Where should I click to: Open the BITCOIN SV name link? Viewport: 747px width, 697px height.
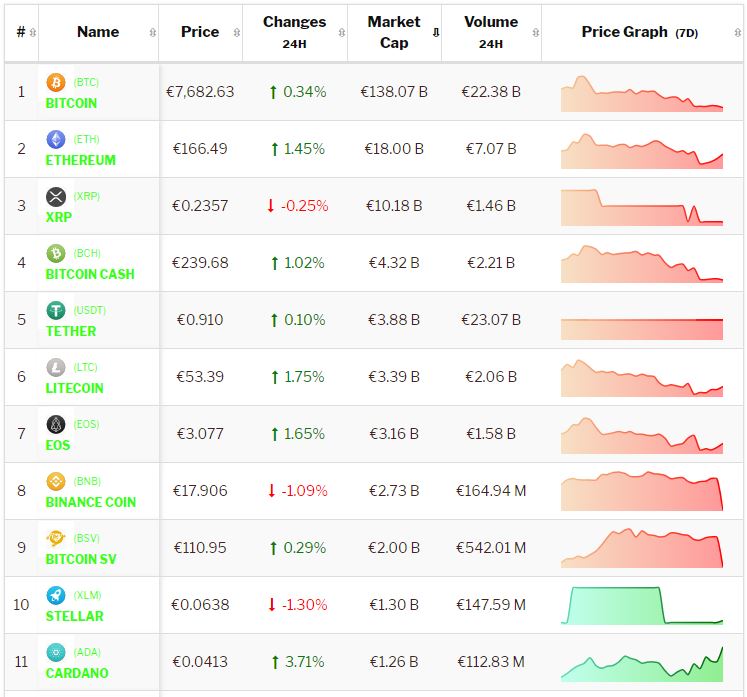coord(81,559)
